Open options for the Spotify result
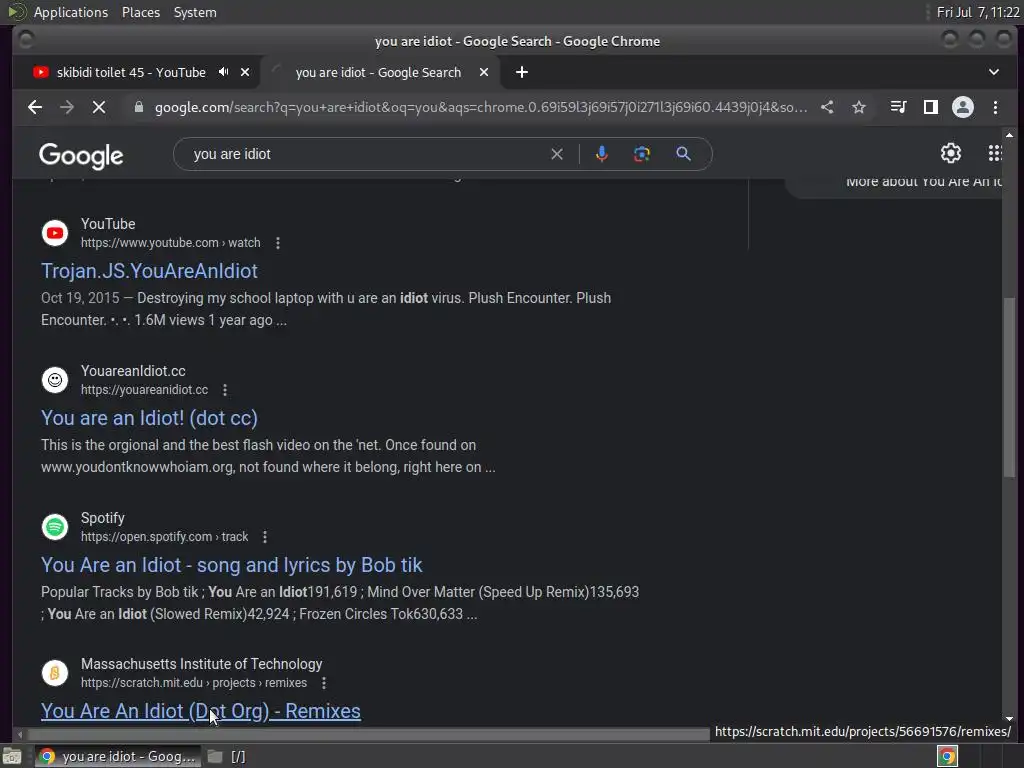 point(264,537)
